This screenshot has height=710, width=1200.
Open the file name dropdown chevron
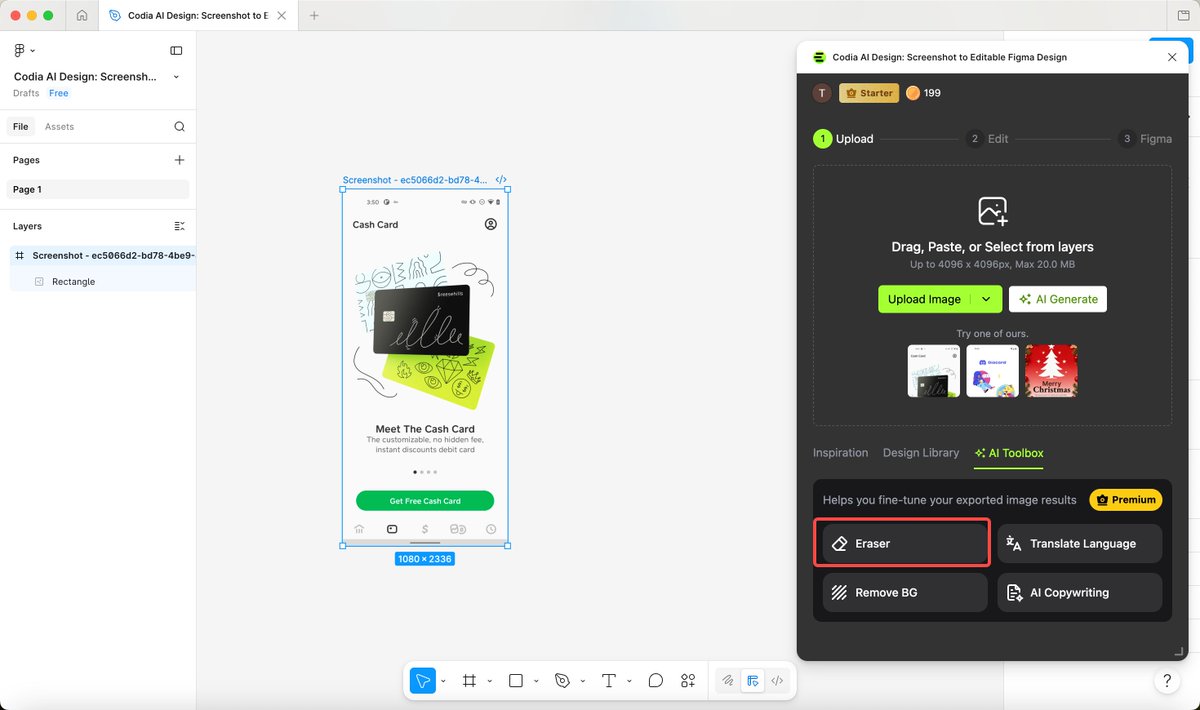(x=177, y=77)
